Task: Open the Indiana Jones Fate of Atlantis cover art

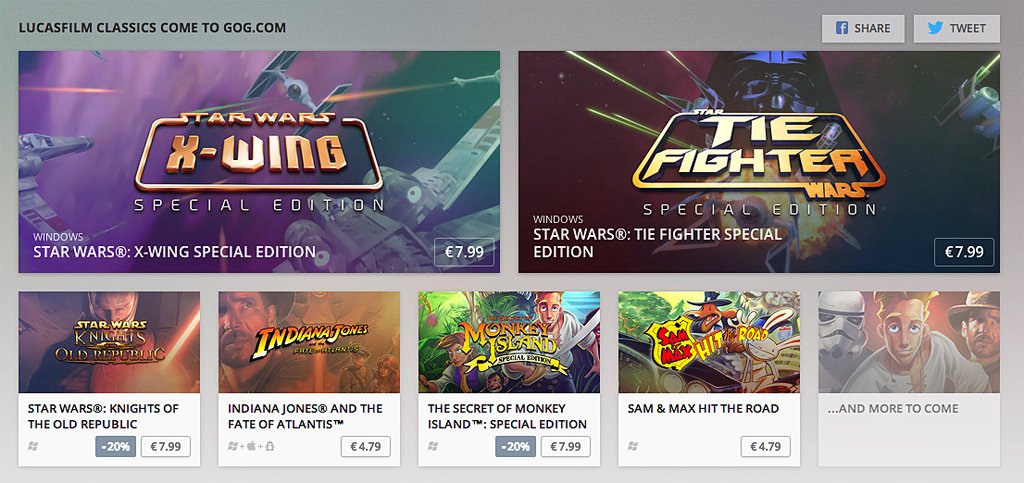Action: coord(309,342)
